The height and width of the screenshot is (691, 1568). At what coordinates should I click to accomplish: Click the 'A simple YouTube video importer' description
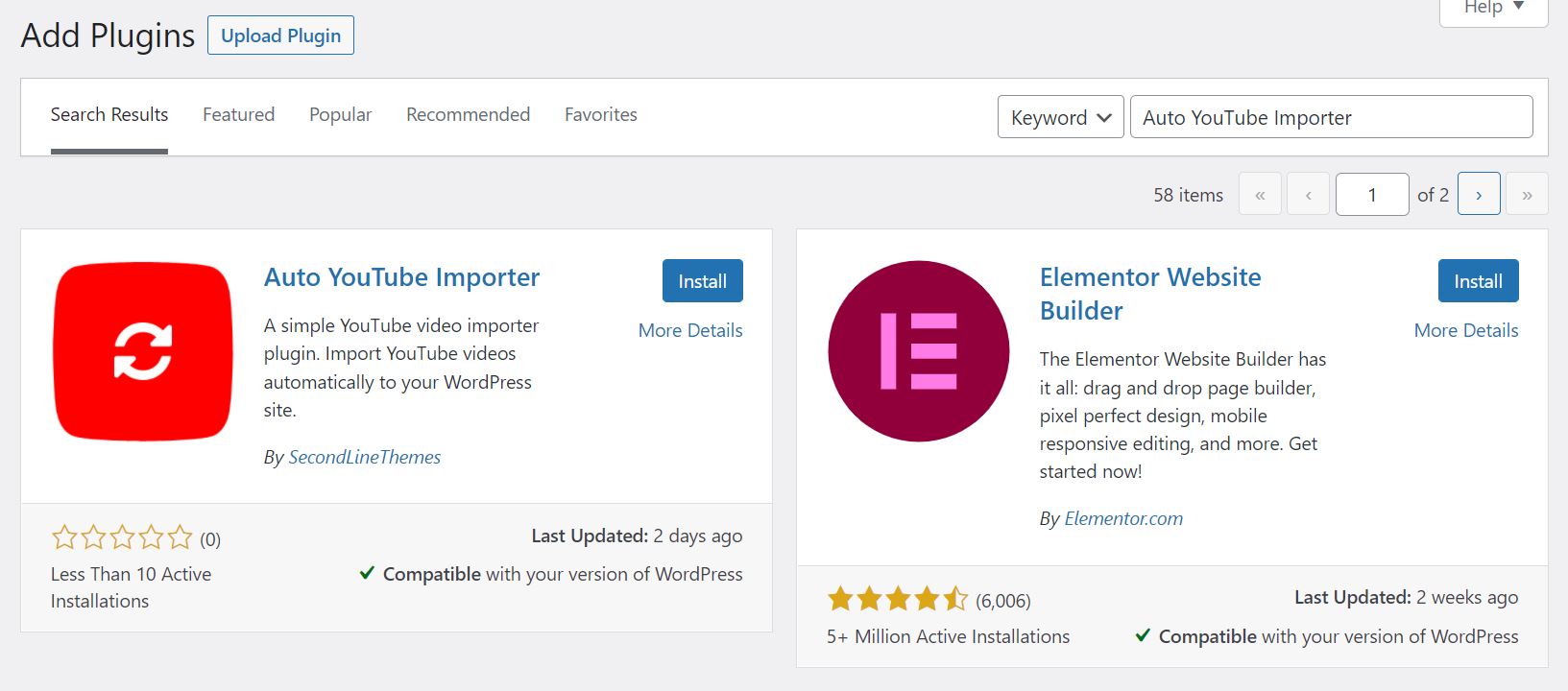click(401, 368)
